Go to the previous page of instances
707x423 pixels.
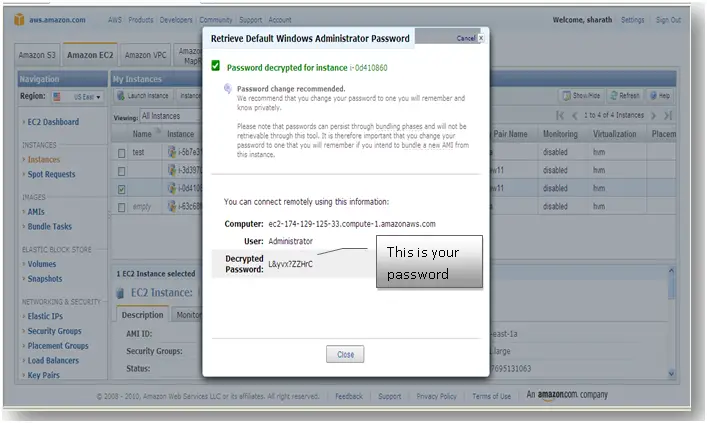(574, 115)
